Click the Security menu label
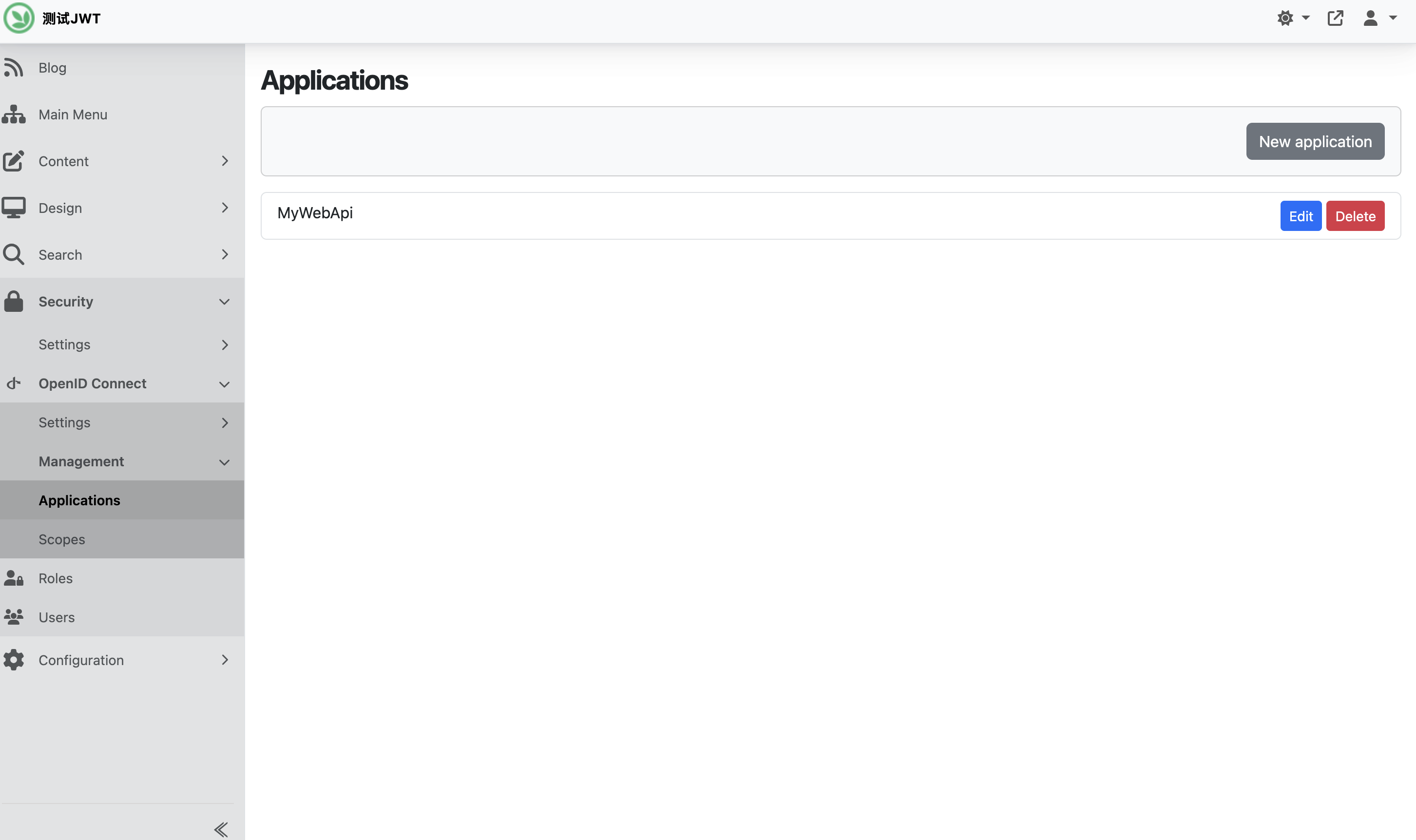 66,302
